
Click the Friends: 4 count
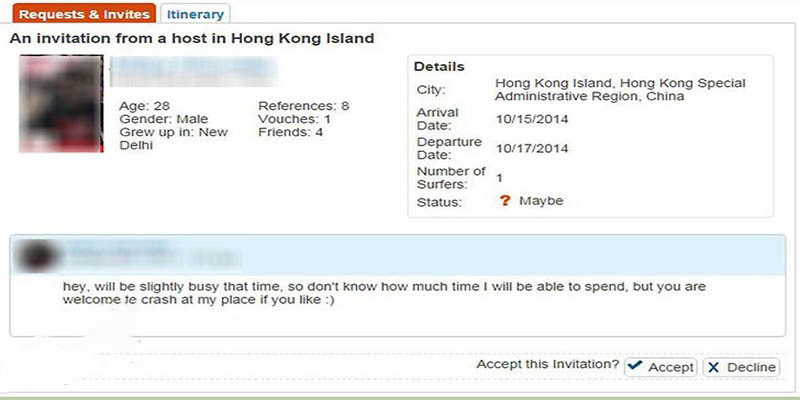point(290,133)
